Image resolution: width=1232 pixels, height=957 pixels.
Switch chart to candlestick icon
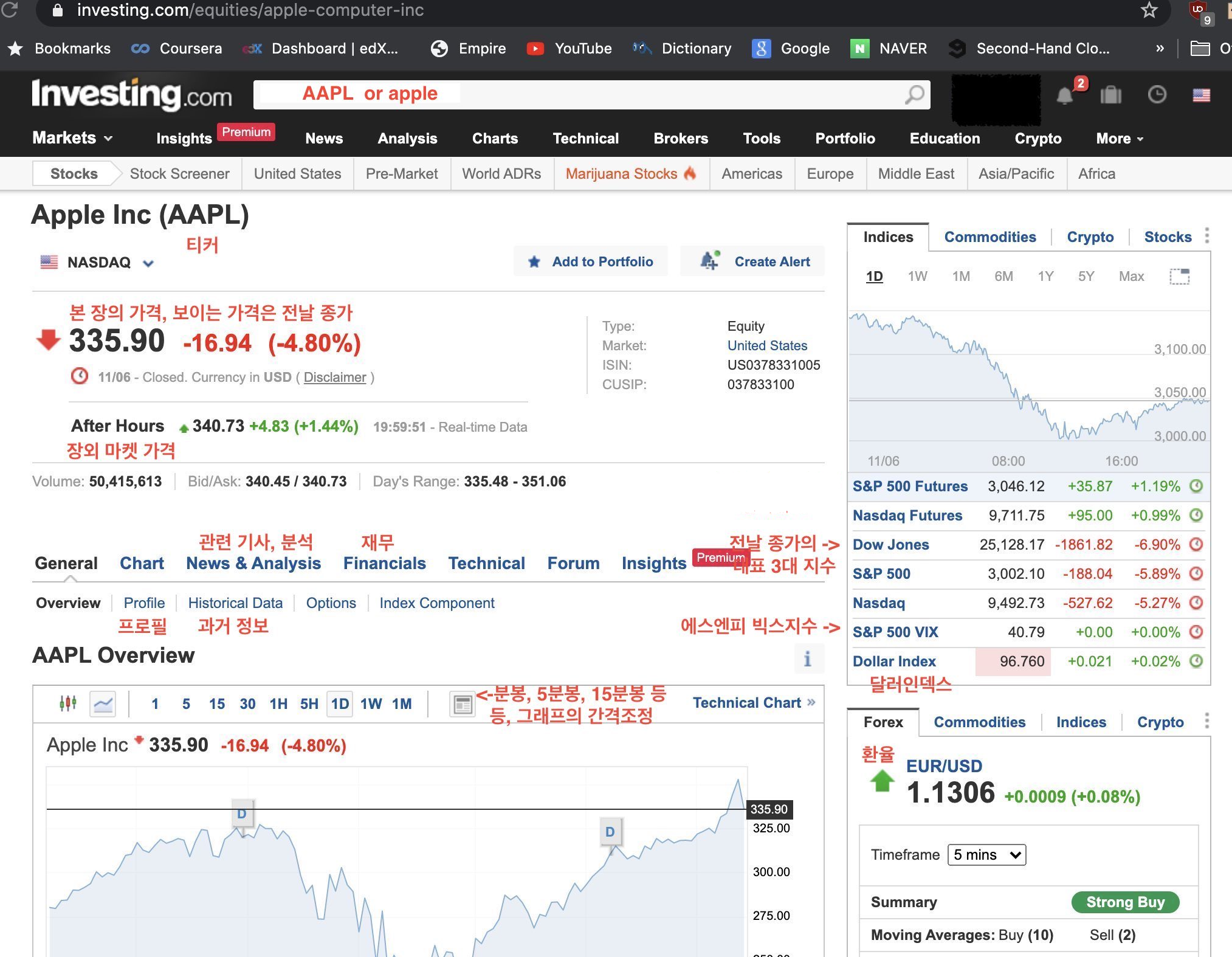[x=68, y=703]
